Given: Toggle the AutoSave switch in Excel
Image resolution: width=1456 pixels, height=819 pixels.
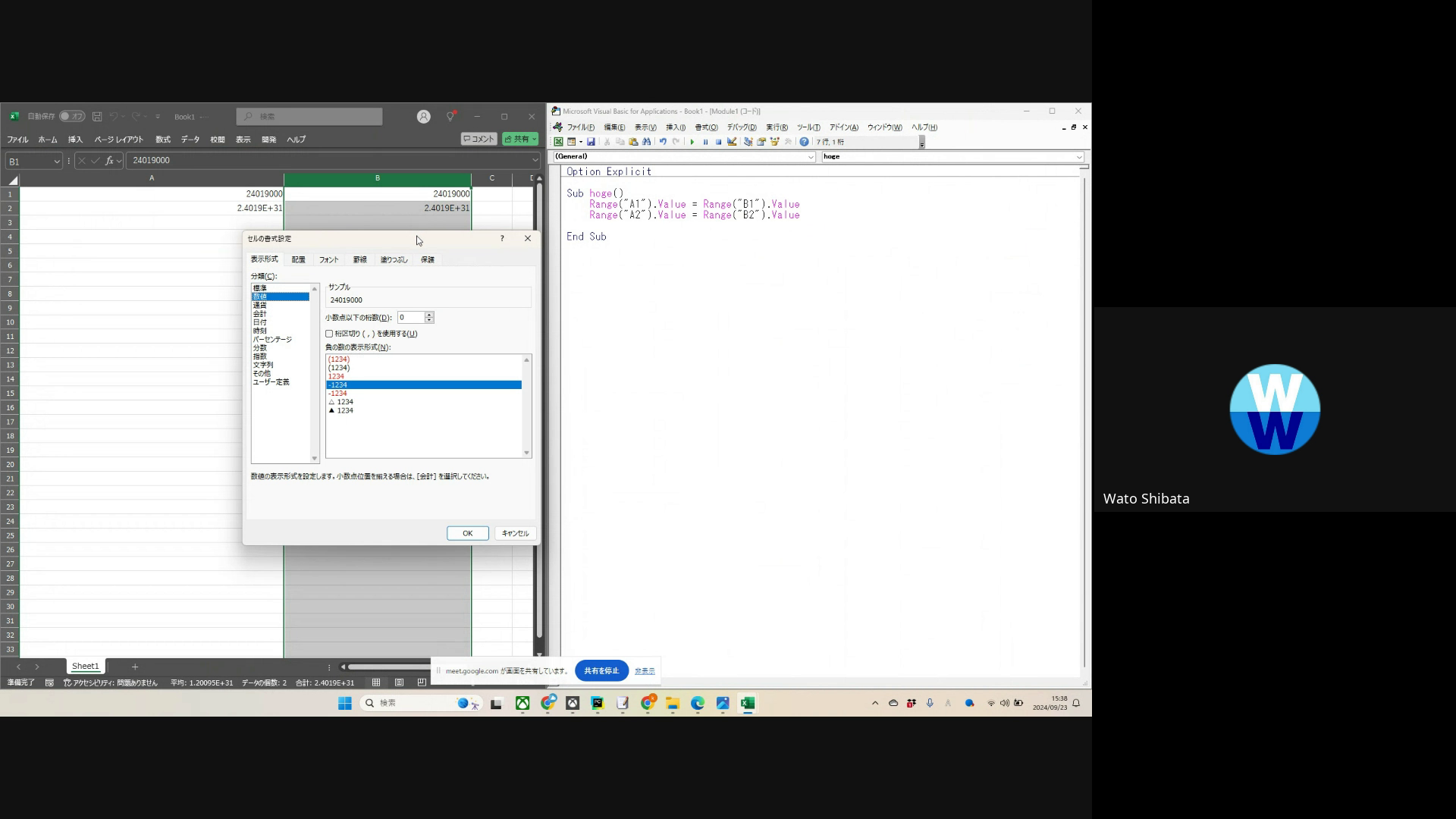Looking at the screenshot, I should tap(73, 116).
